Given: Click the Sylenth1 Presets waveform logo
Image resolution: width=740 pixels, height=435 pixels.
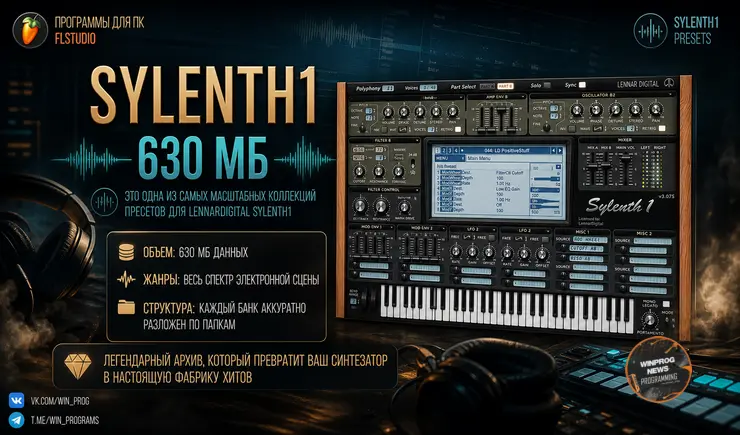Looking at the screenshot, I should click(650, 31).
